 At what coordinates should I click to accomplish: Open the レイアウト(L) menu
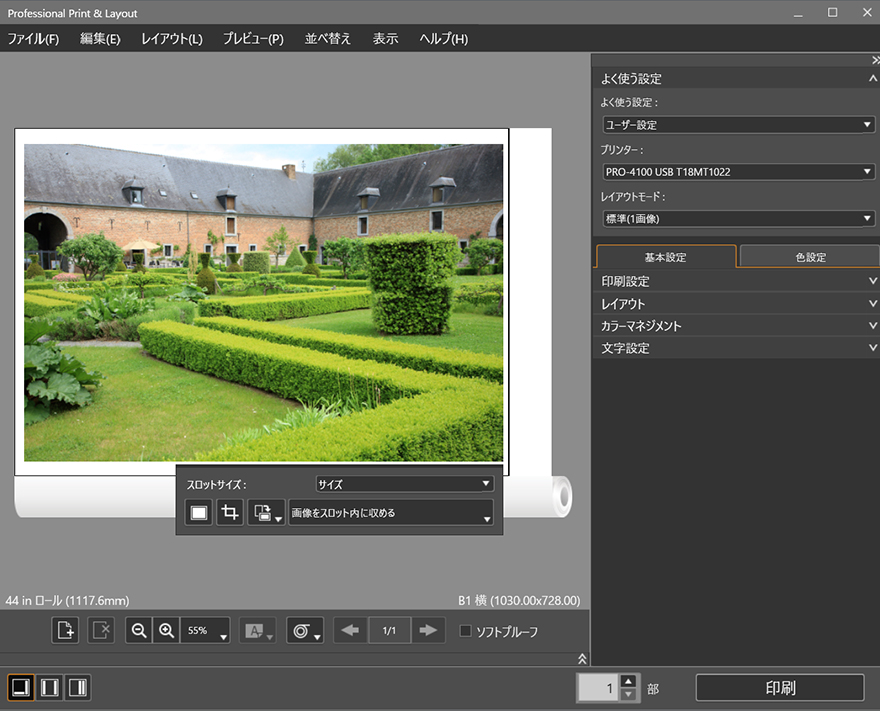click(x=171, y=39)
